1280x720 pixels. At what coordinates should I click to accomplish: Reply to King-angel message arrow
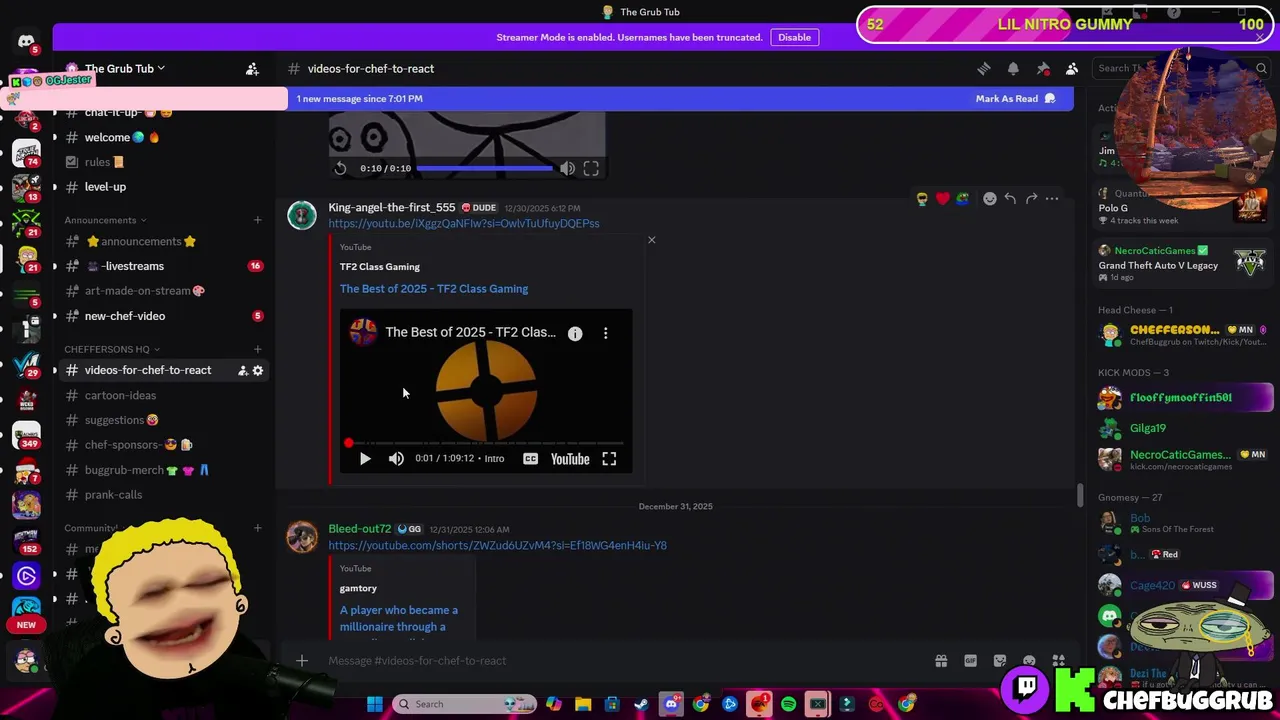(x=1010, y=199)
